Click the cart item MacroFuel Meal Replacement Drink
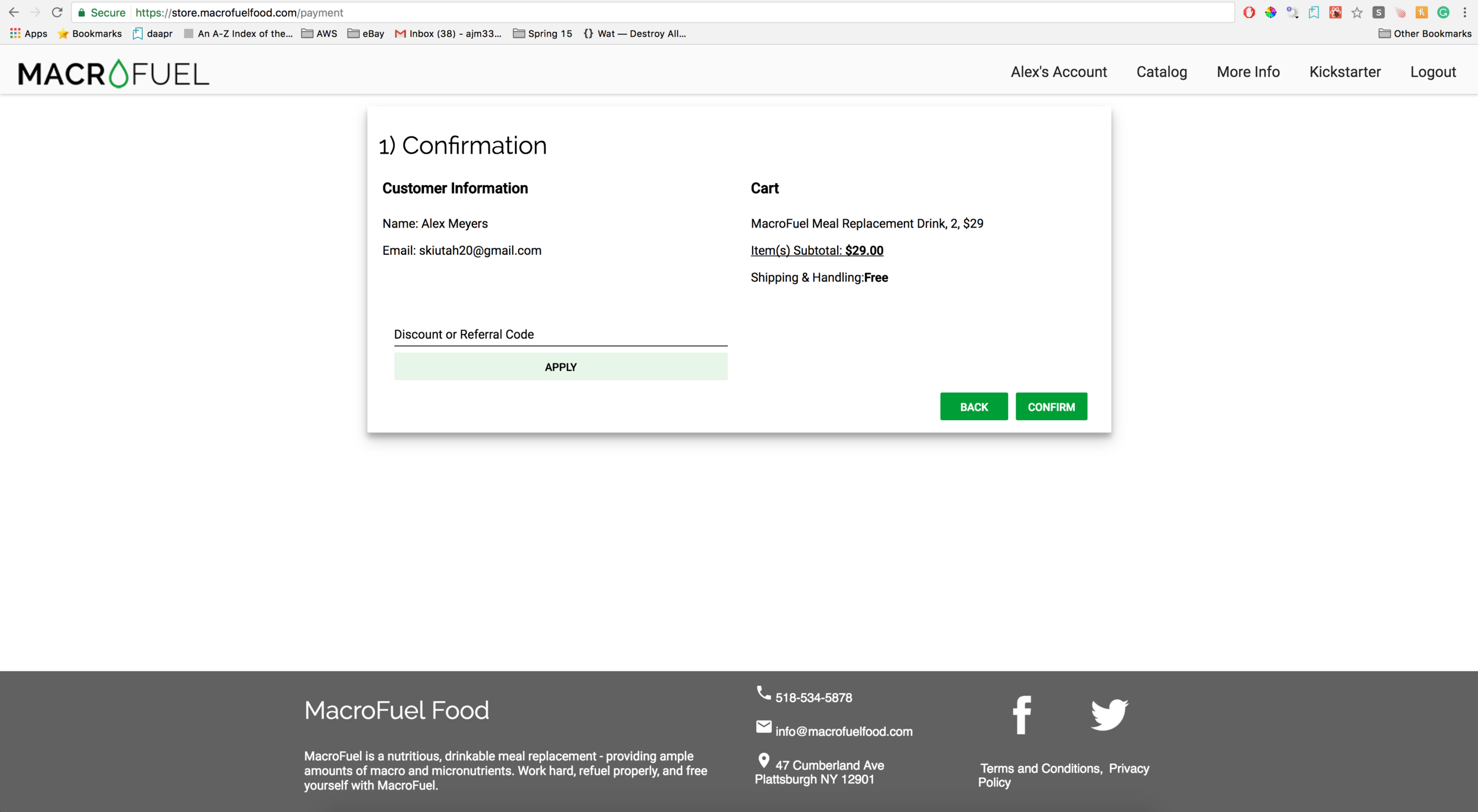This screenshot has height=812, width=1478. [x=867, y=223]
